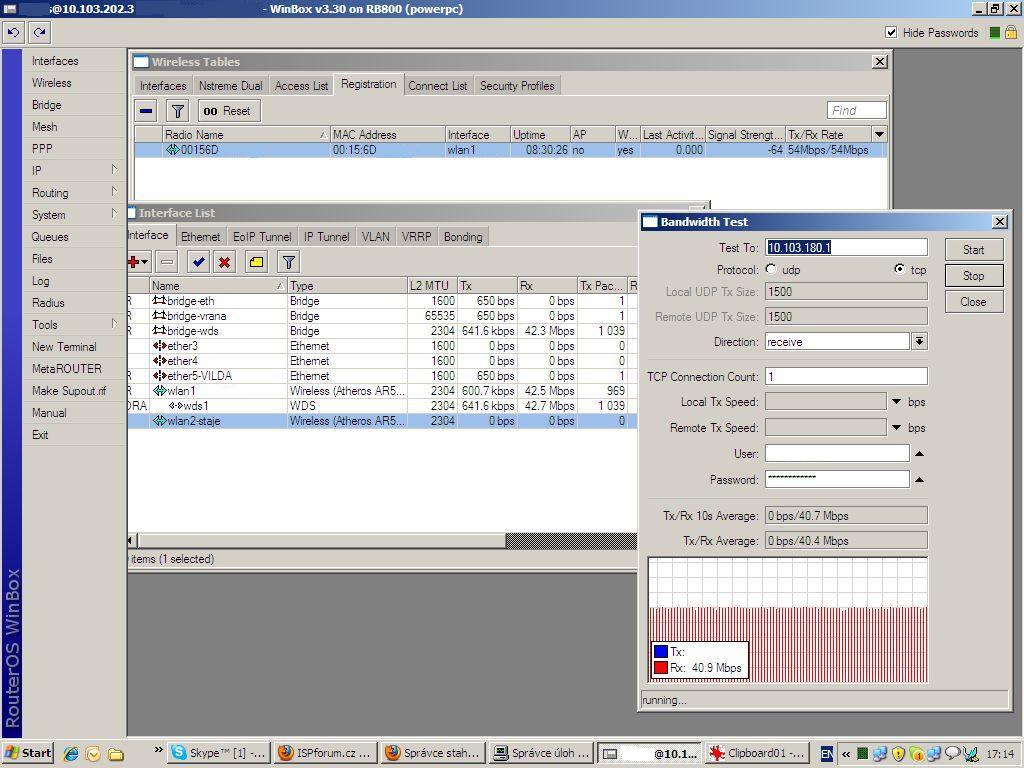Click the red plus add interface icon
Image resolution: width=1024 pixels, height=768 pixels.
click(135, 262)
